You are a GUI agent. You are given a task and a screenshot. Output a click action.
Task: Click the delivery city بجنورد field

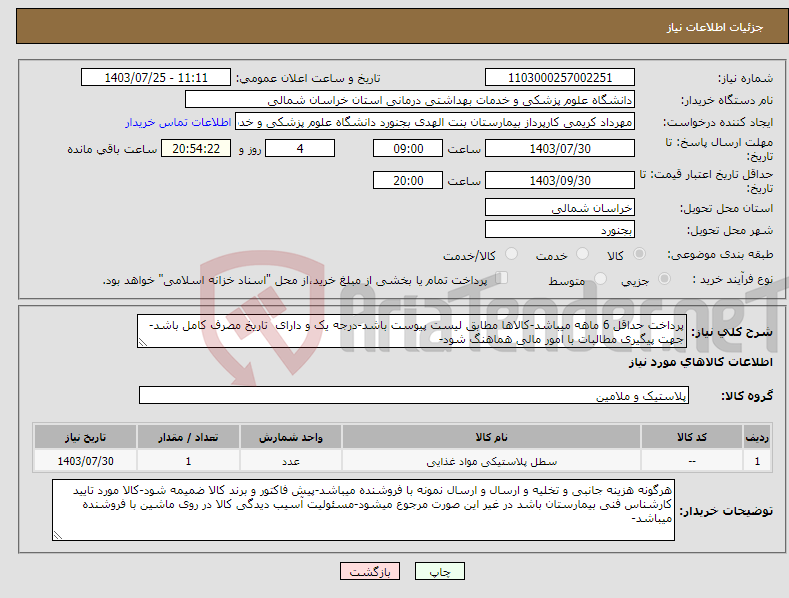coord(560,230)
